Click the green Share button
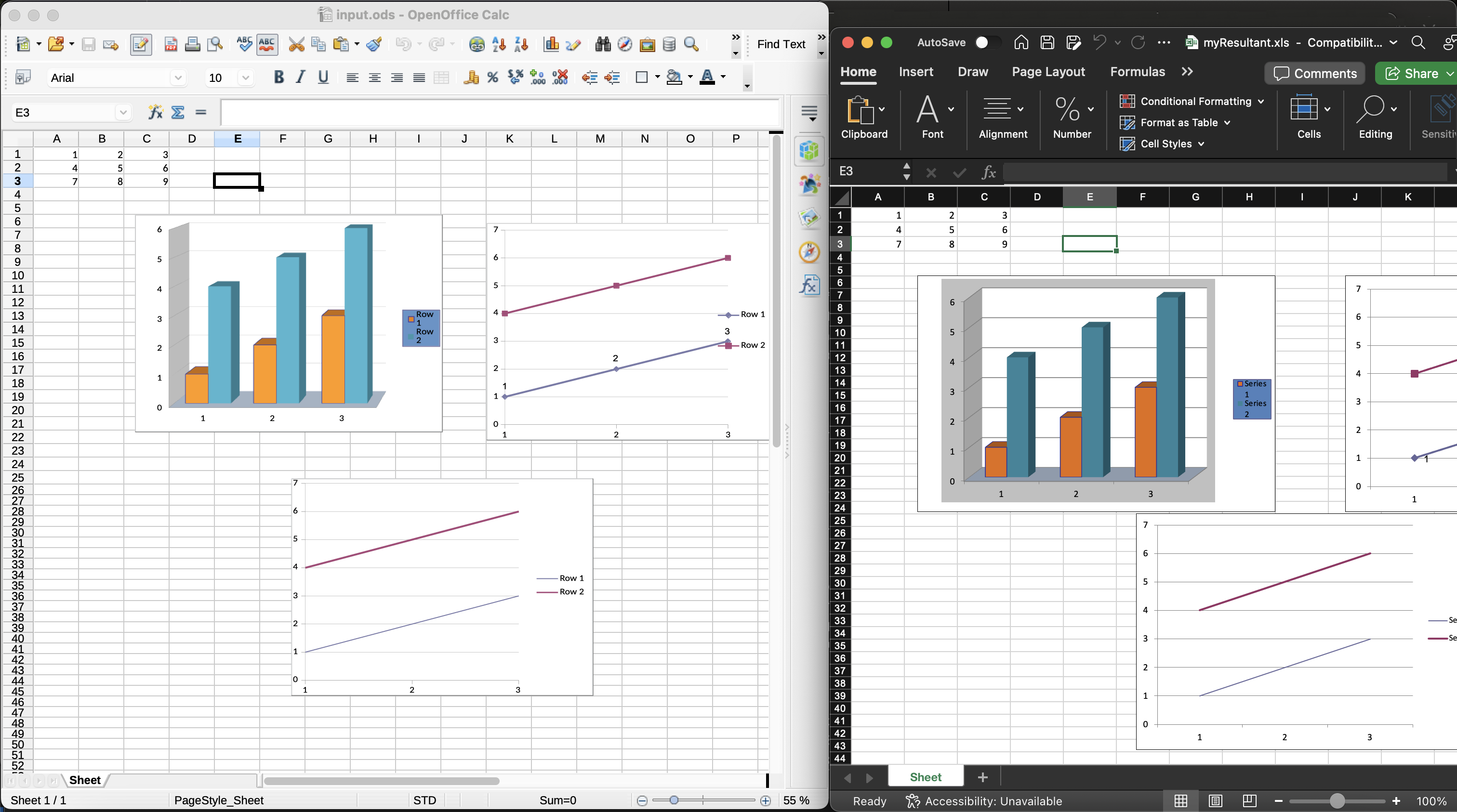 pos(1412,73)
